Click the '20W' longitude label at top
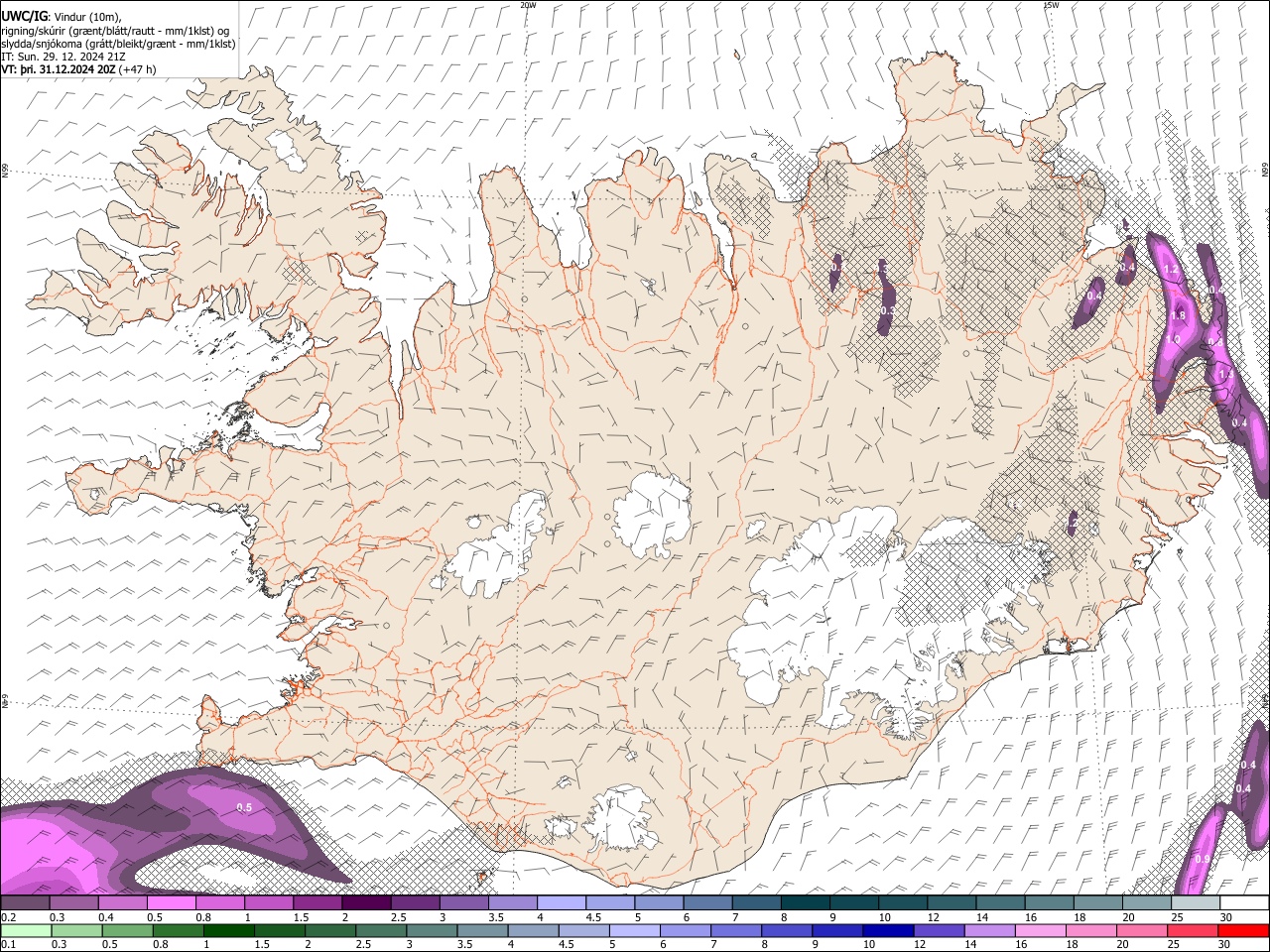The height and width of the screenshot is (952, 1270). pyautogui.click(x=528, y=5)
